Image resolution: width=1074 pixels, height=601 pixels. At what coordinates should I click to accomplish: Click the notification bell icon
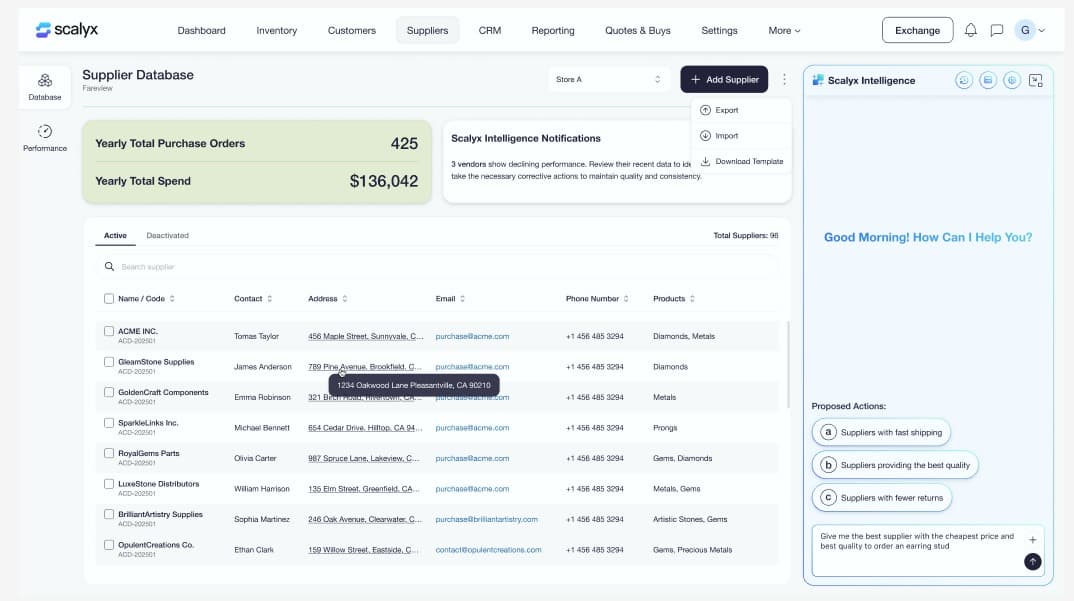pos(970,30)
